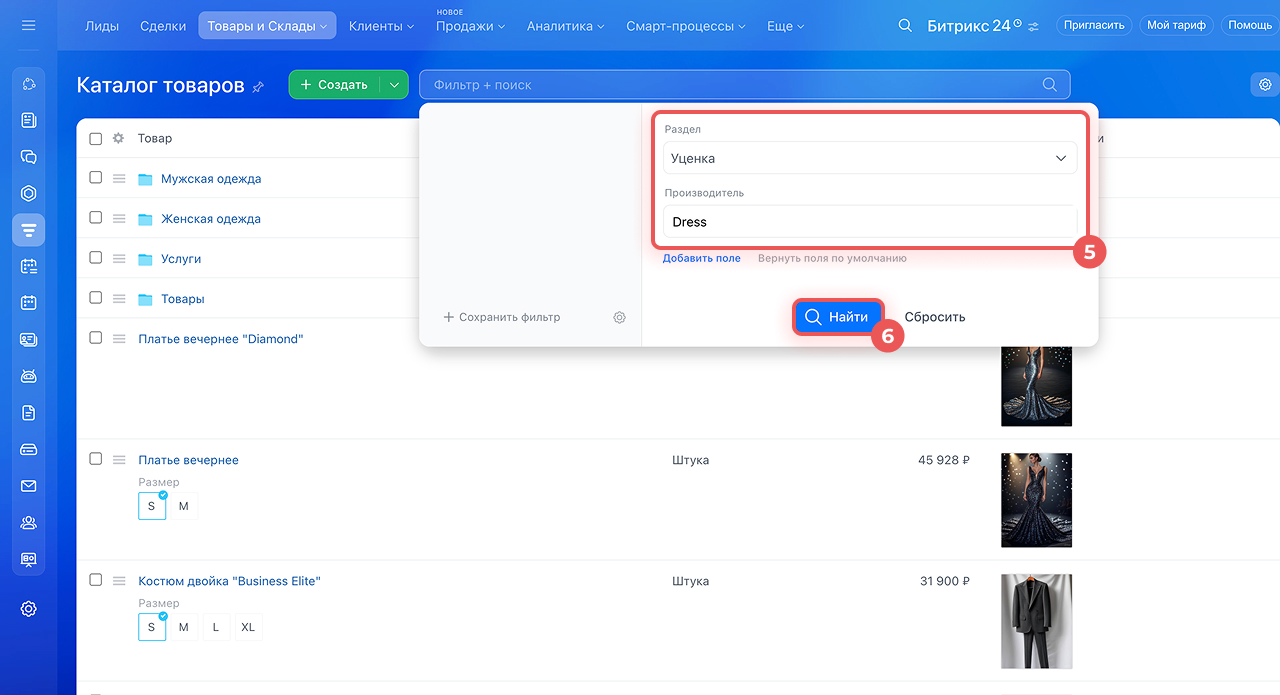Click the Добавить поле link
1280x695 pixels.
701,258
